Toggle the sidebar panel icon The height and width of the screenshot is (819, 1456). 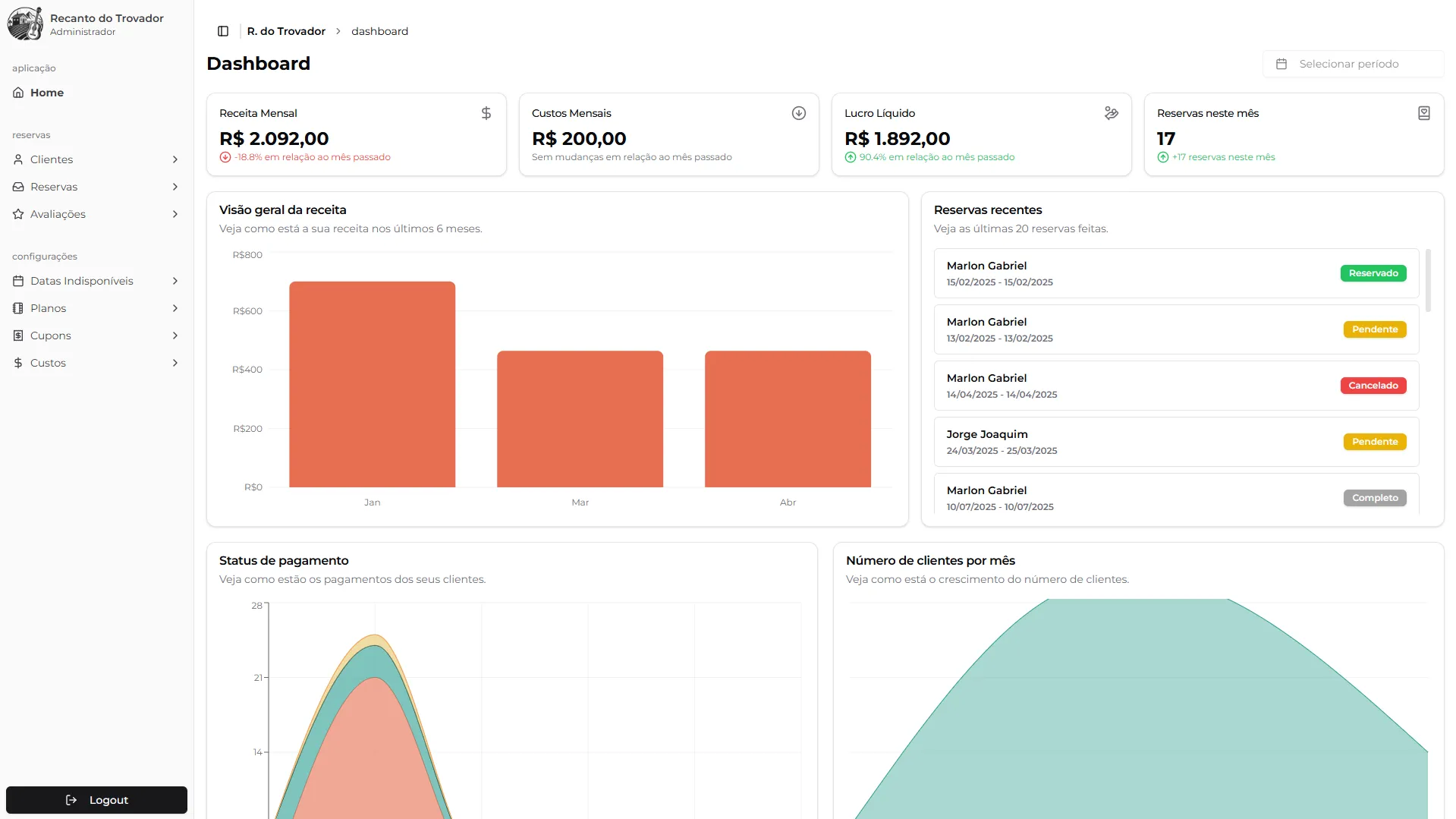tap(223, 31)
